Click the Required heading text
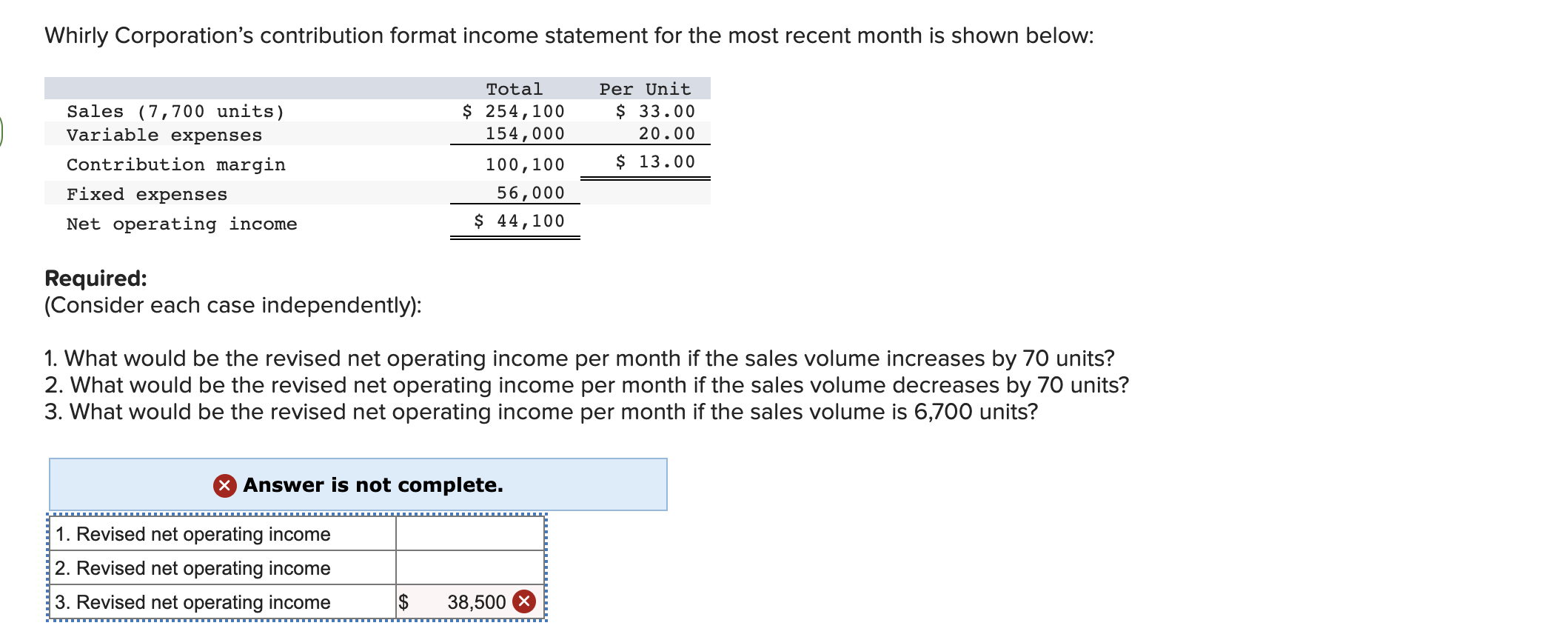 (96, 276)
